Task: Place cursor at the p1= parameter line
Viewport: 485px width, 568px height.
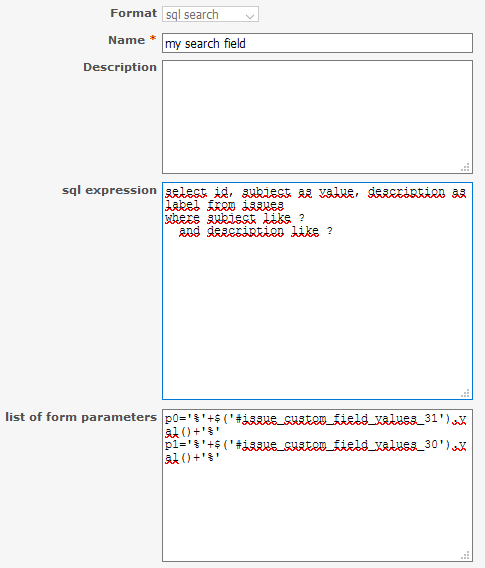Action: (x=315, y=451)
